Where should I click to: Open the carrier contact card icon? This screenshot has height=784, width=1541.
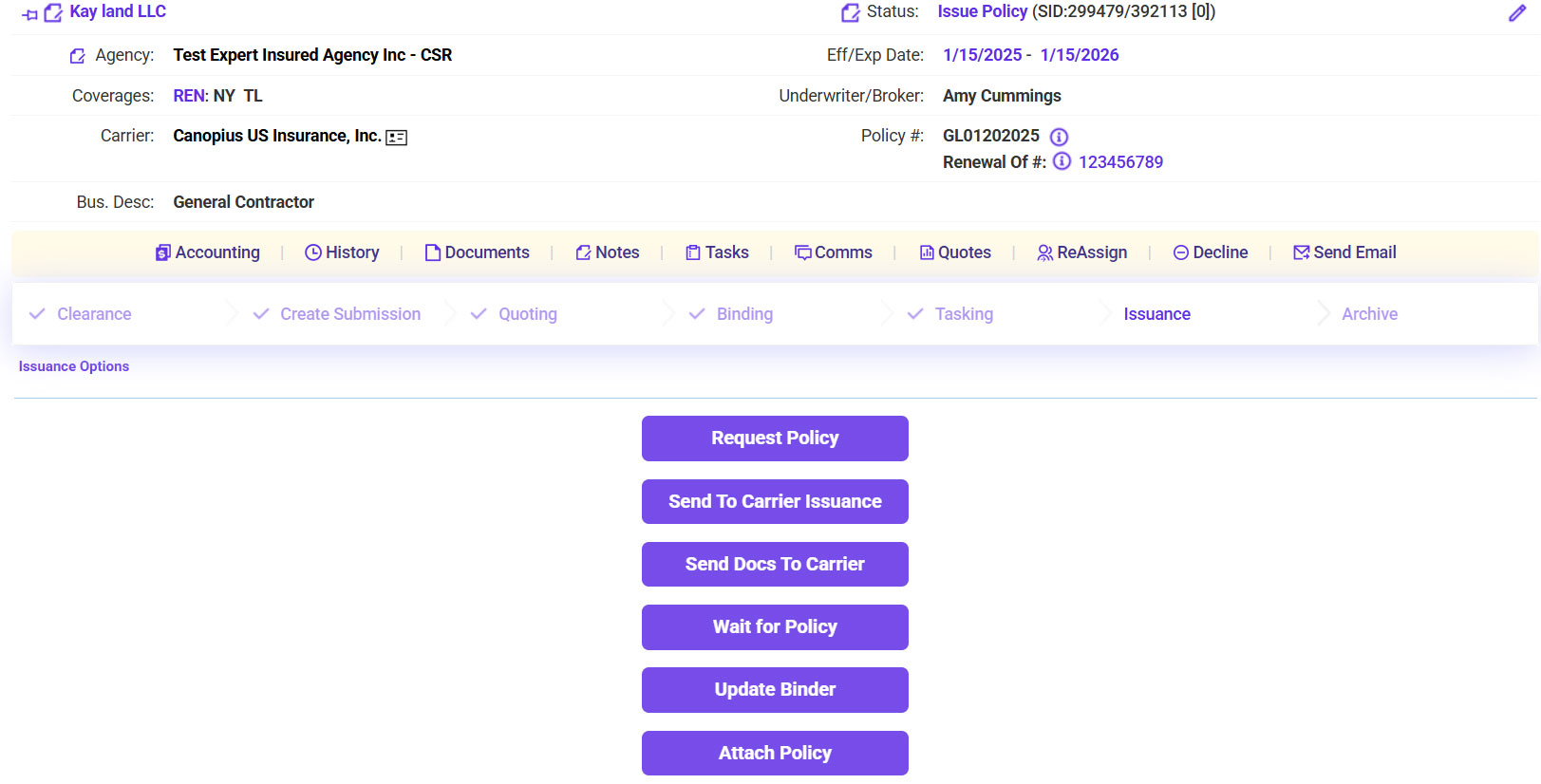[x=396, y=138]
